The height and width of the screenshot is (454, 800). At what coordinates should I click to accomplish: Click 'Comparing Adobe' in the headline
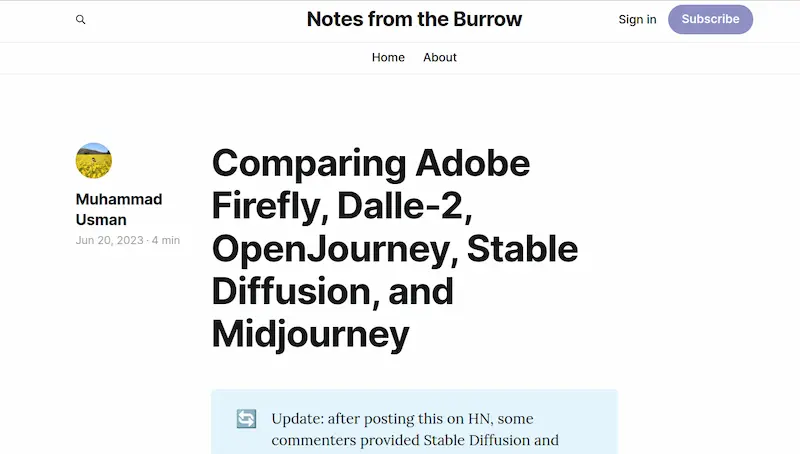(x=371, y=163)
